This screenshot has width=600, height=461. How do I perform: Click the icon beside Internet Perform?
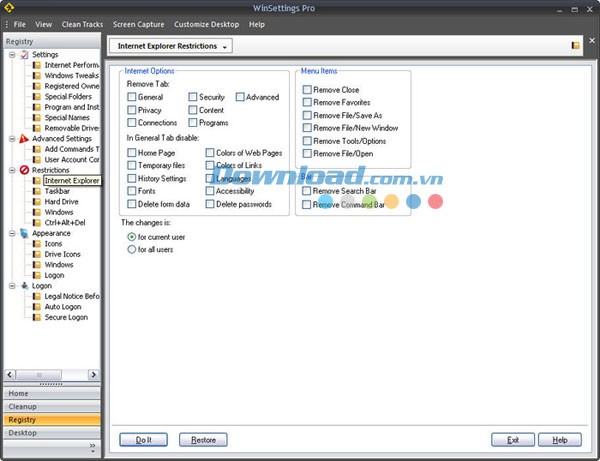point(37,65)
